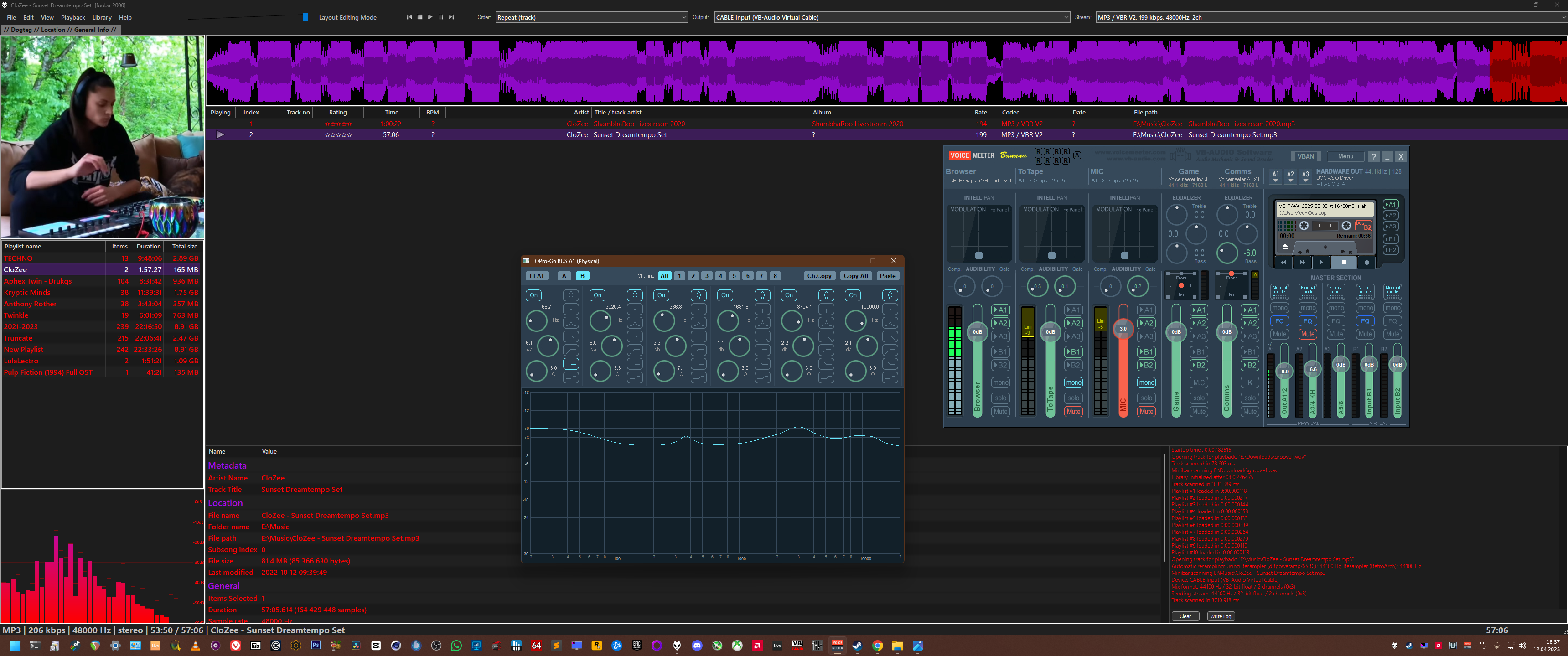Viewport: 1568px width, 656px height.
Task: Open the Steam icon in the taskbar
Action: [x=857, y=646]
